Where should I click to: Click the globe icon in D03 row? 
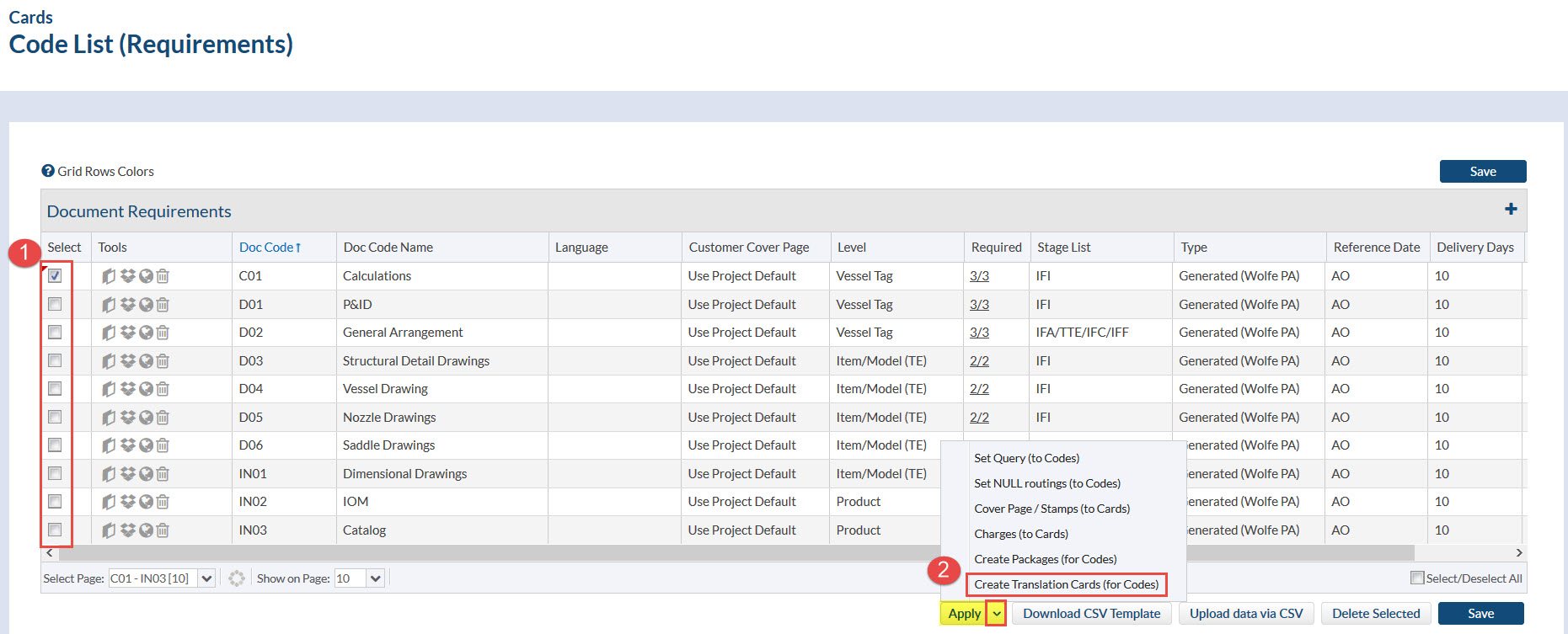pyautogui.click(x=146, y=361)
